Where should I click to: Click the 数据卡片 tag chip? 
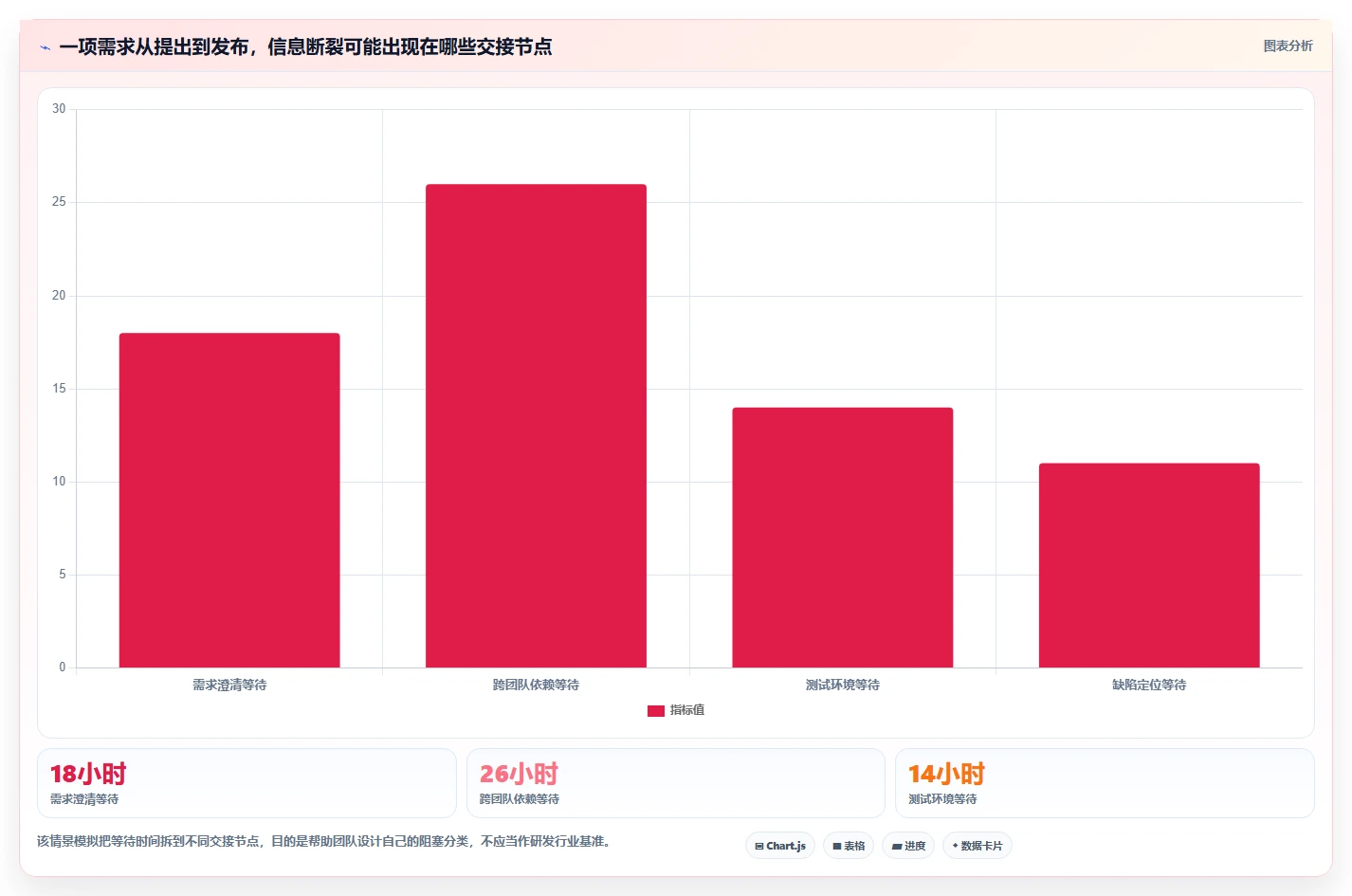point(977,846)
